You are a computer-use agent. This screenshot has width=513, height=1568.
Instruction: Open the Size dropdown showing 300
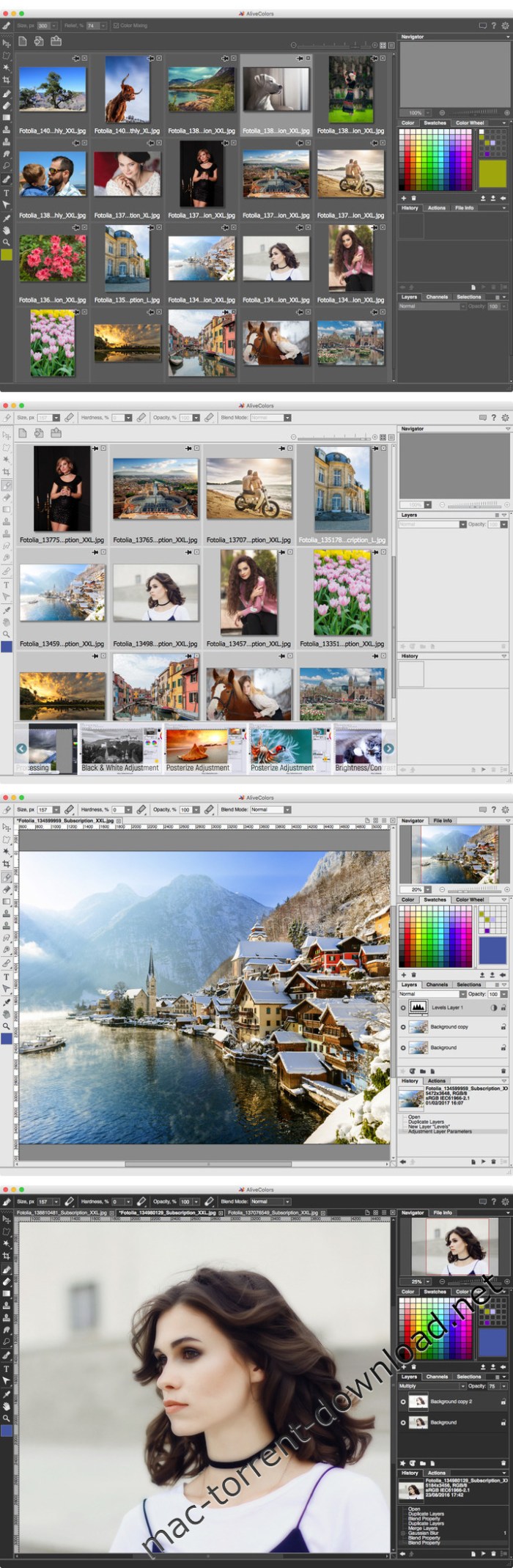[x=53, y=26]
